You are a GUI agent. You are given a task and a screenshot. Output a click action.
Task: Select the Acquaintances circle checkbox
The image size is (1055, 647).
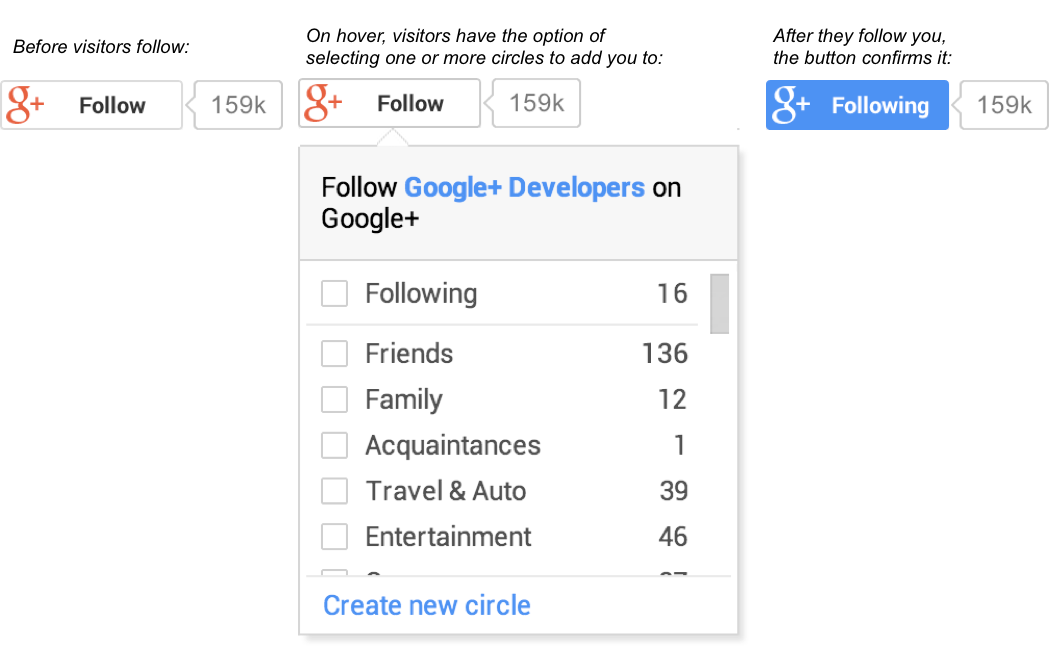coord(334,446)
